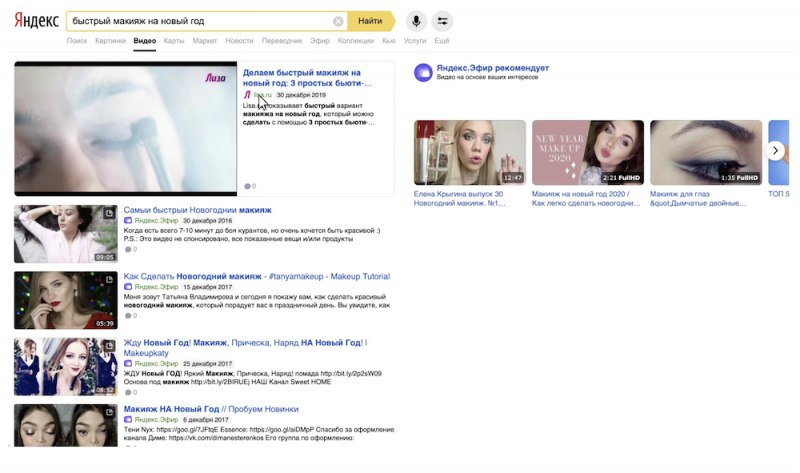800x473 pixels.
Task: Open the Переводчик tab
Action: [282, 41]
